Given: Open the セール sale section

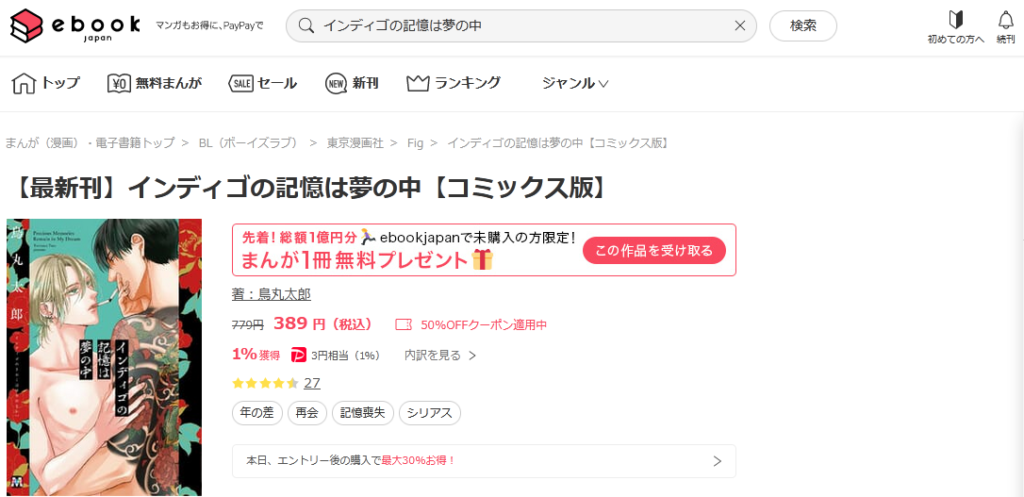Looking at the screenshot, I should pyautogui.click(x=263, y=83).
